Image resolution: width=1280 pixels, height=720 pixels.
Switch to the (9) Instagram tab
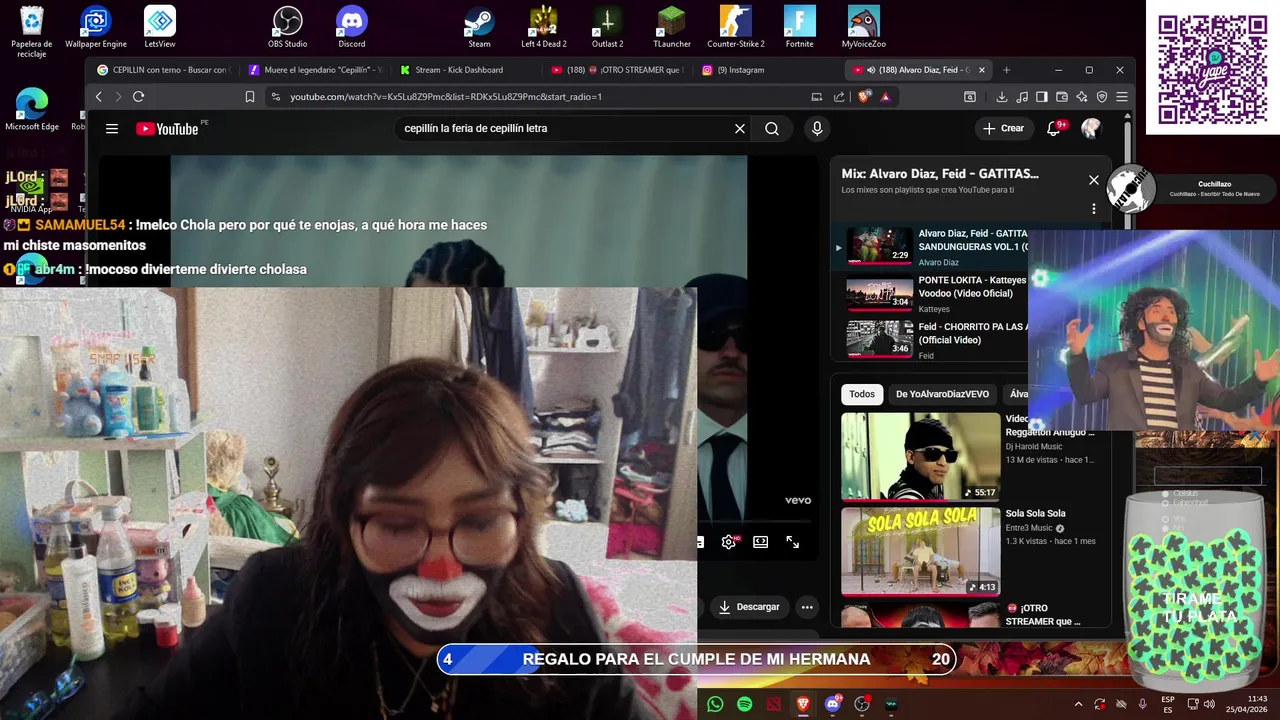click(770, 70)
